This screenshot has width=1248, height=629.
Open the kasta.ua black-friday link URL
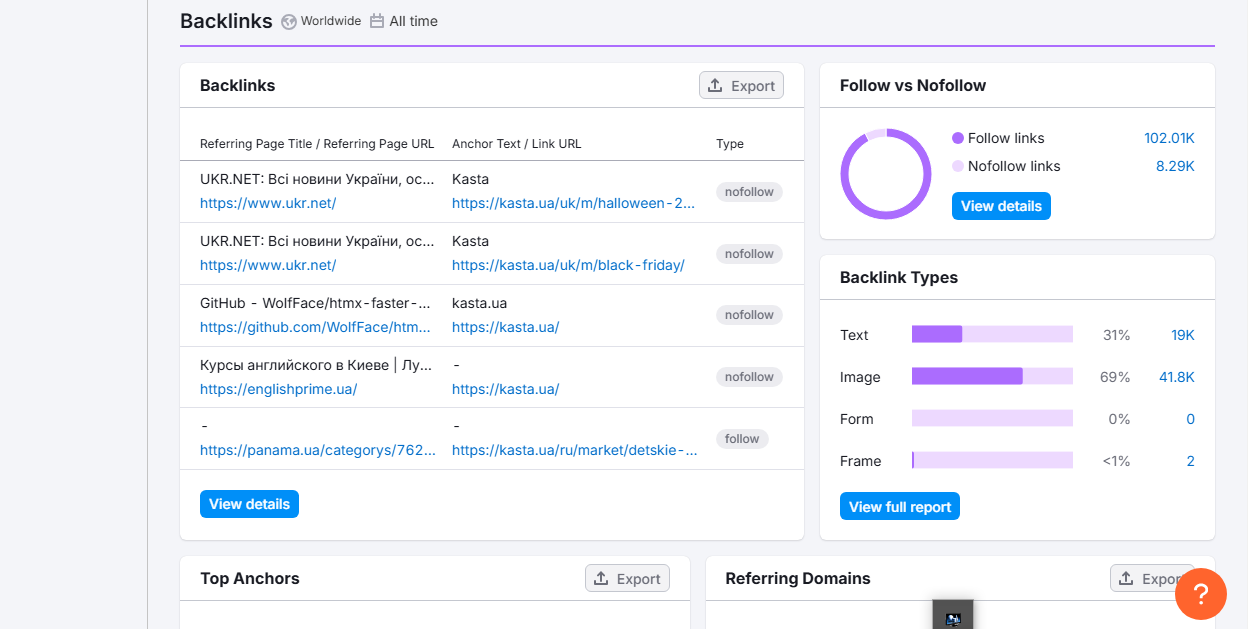[568, 265]
